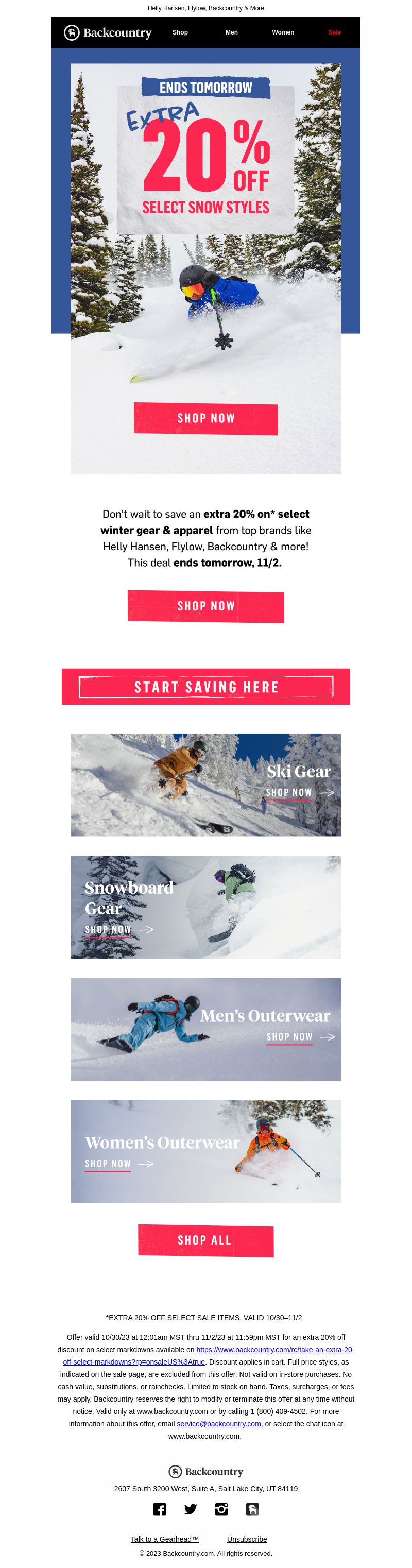412x1568 pixels.
Task: Click the service@backcountry.com email link
Action: click(x=218, y=1423)
